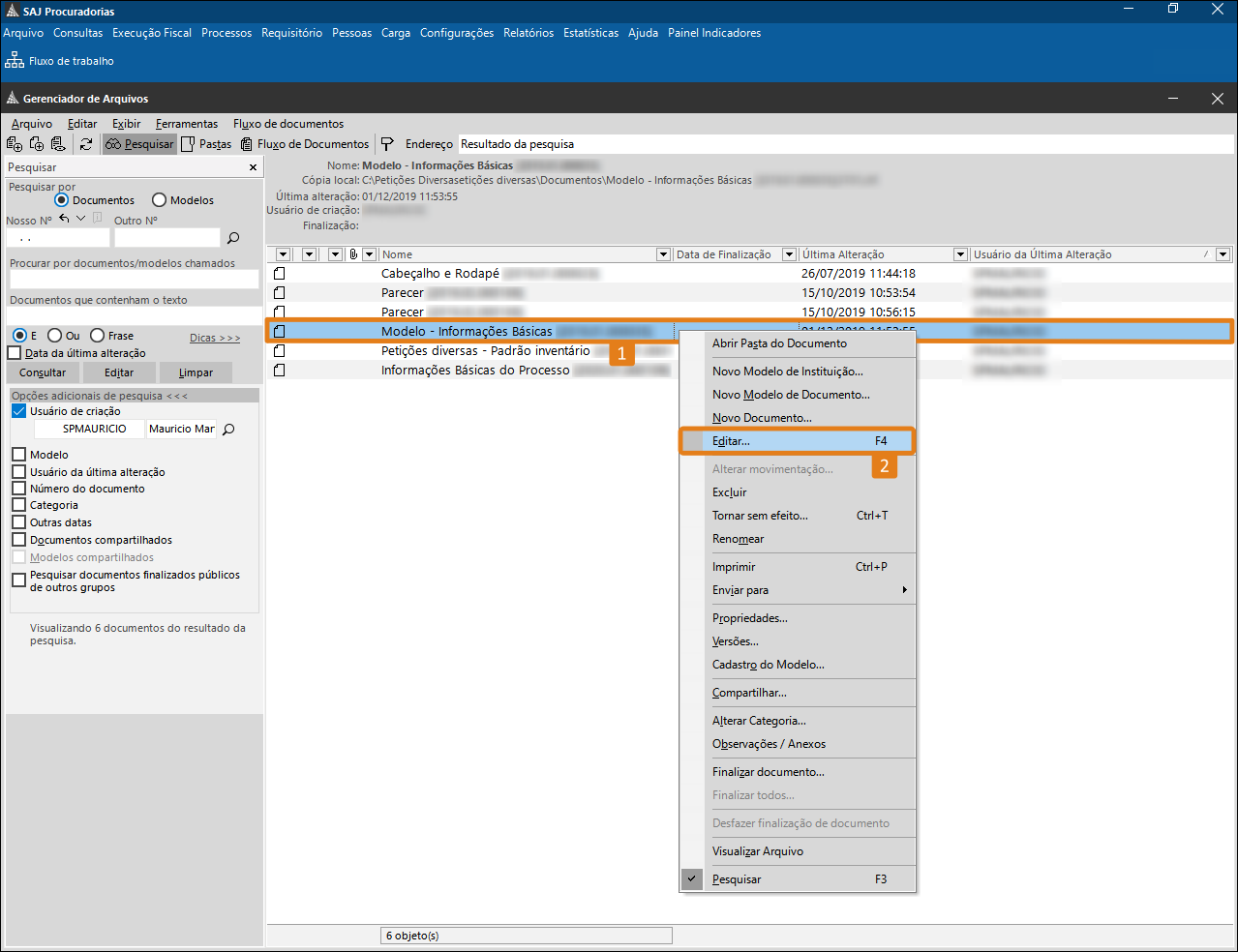Image resolution: width=1238 pixels, height=952 pixels.
Task: Close the Pesquisar side panel
Action: 254,167
